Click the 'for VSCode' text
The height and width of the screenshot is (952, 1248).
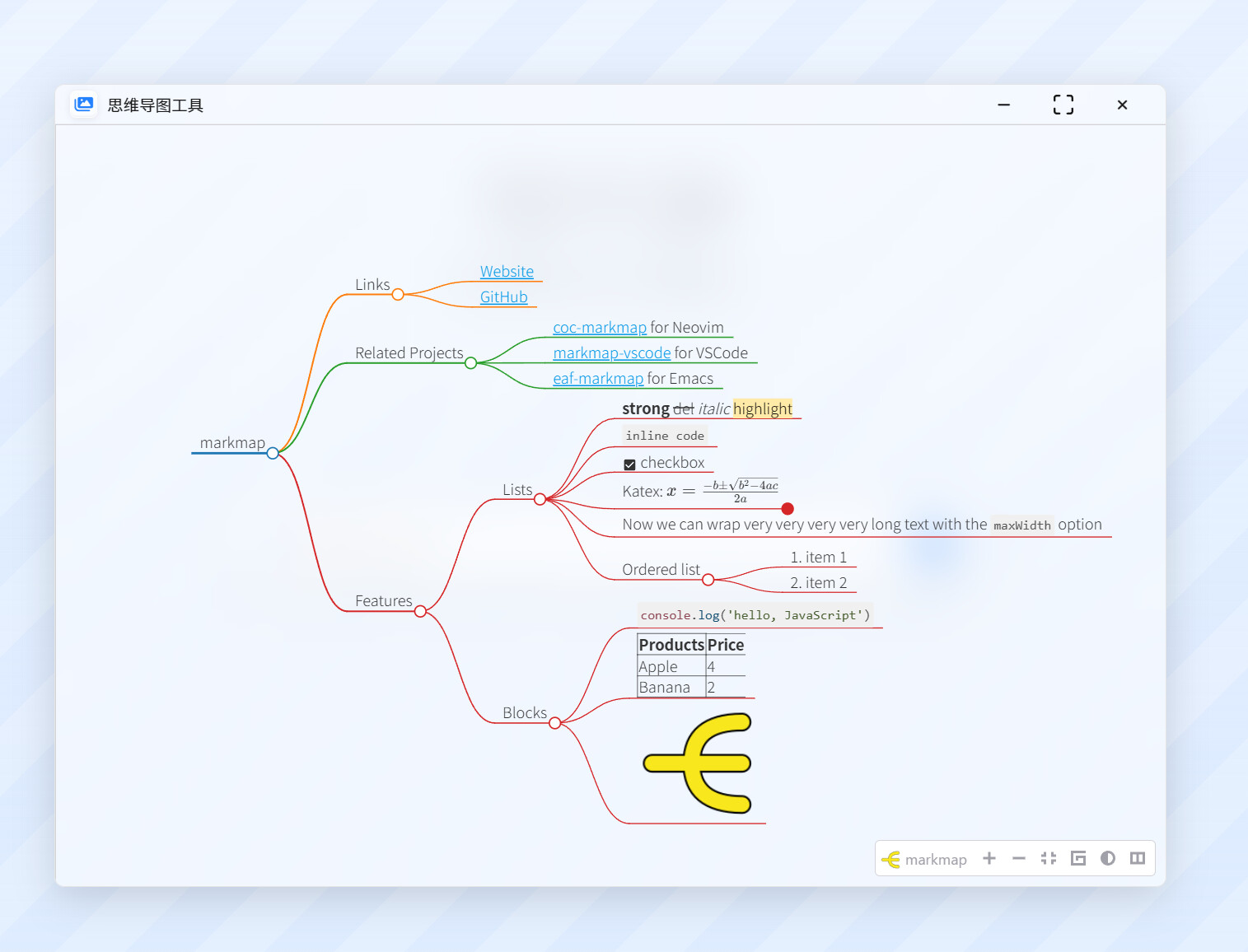pos(711,353)
